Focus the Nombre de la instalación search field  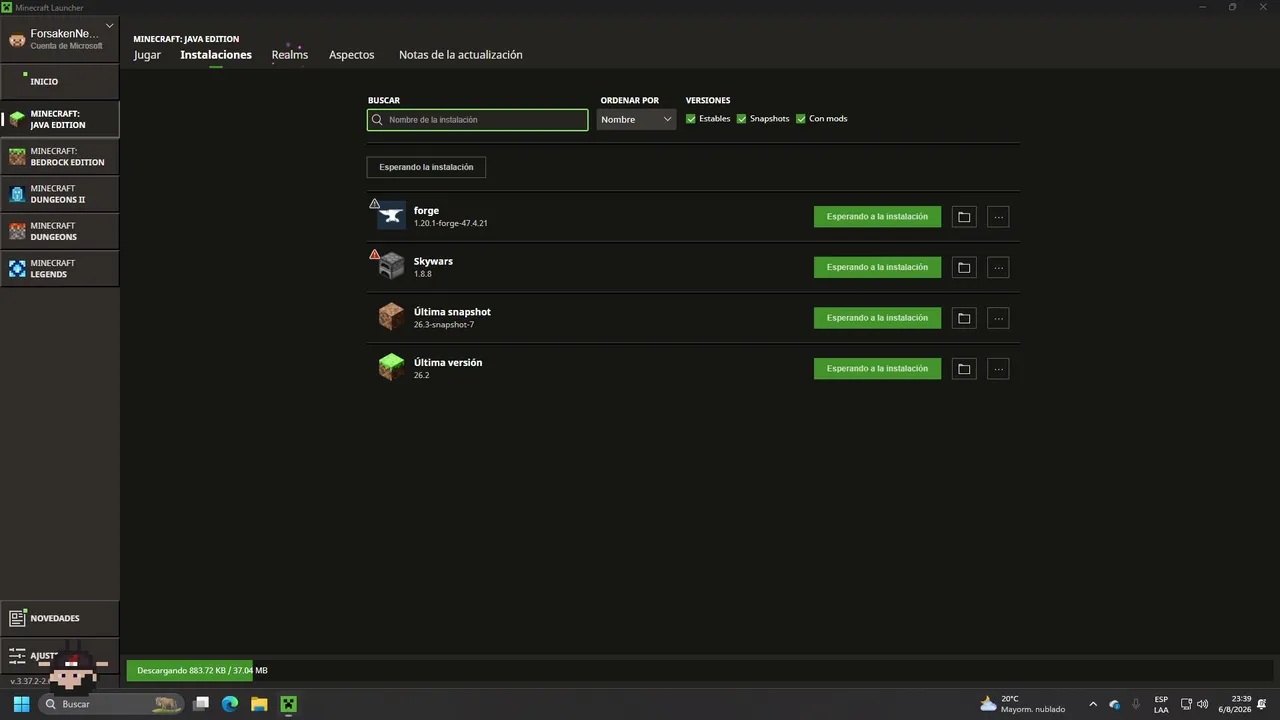[478, 120]
